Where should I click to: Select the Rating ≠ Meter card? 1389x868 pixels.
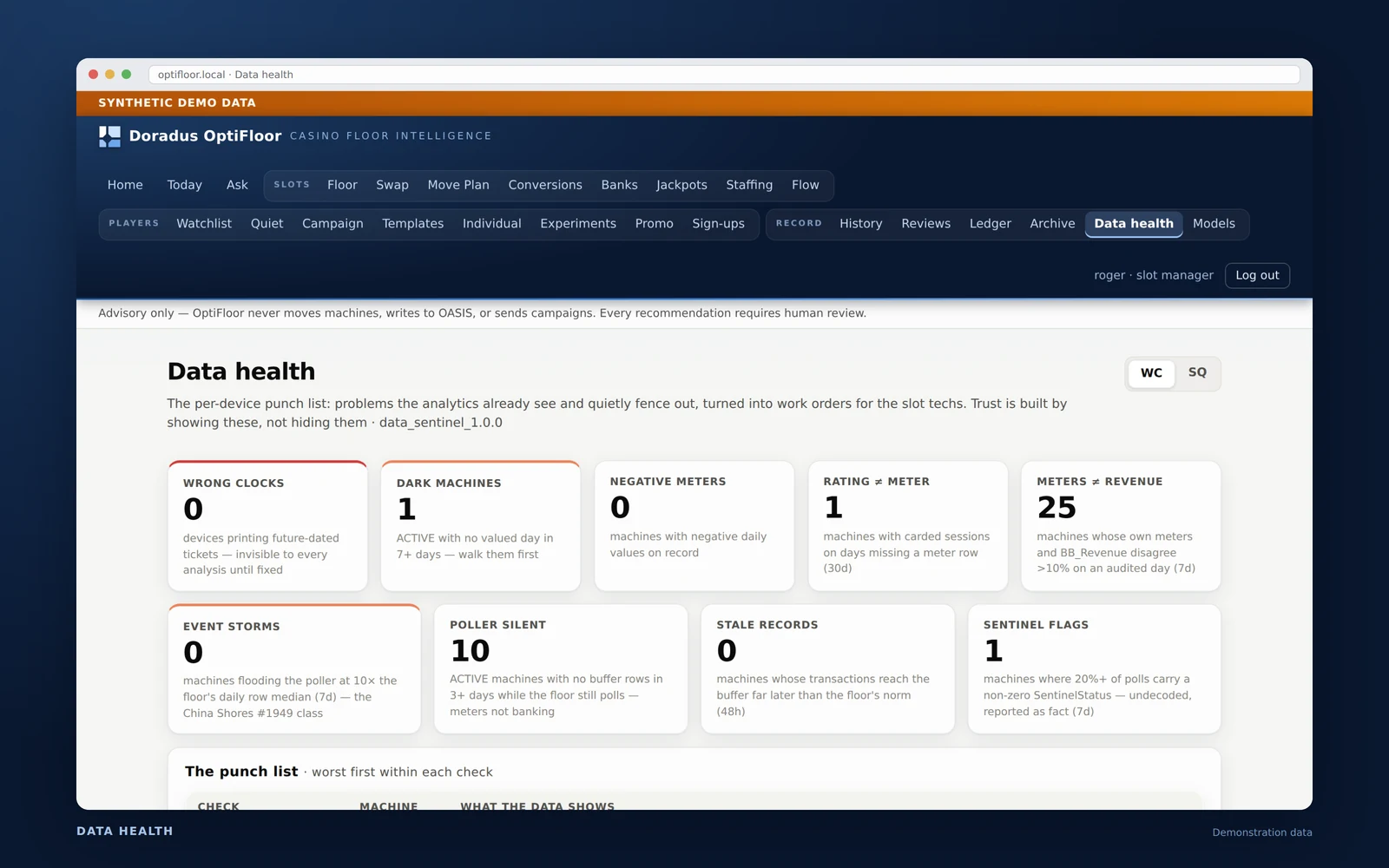[x=907, y=526]
